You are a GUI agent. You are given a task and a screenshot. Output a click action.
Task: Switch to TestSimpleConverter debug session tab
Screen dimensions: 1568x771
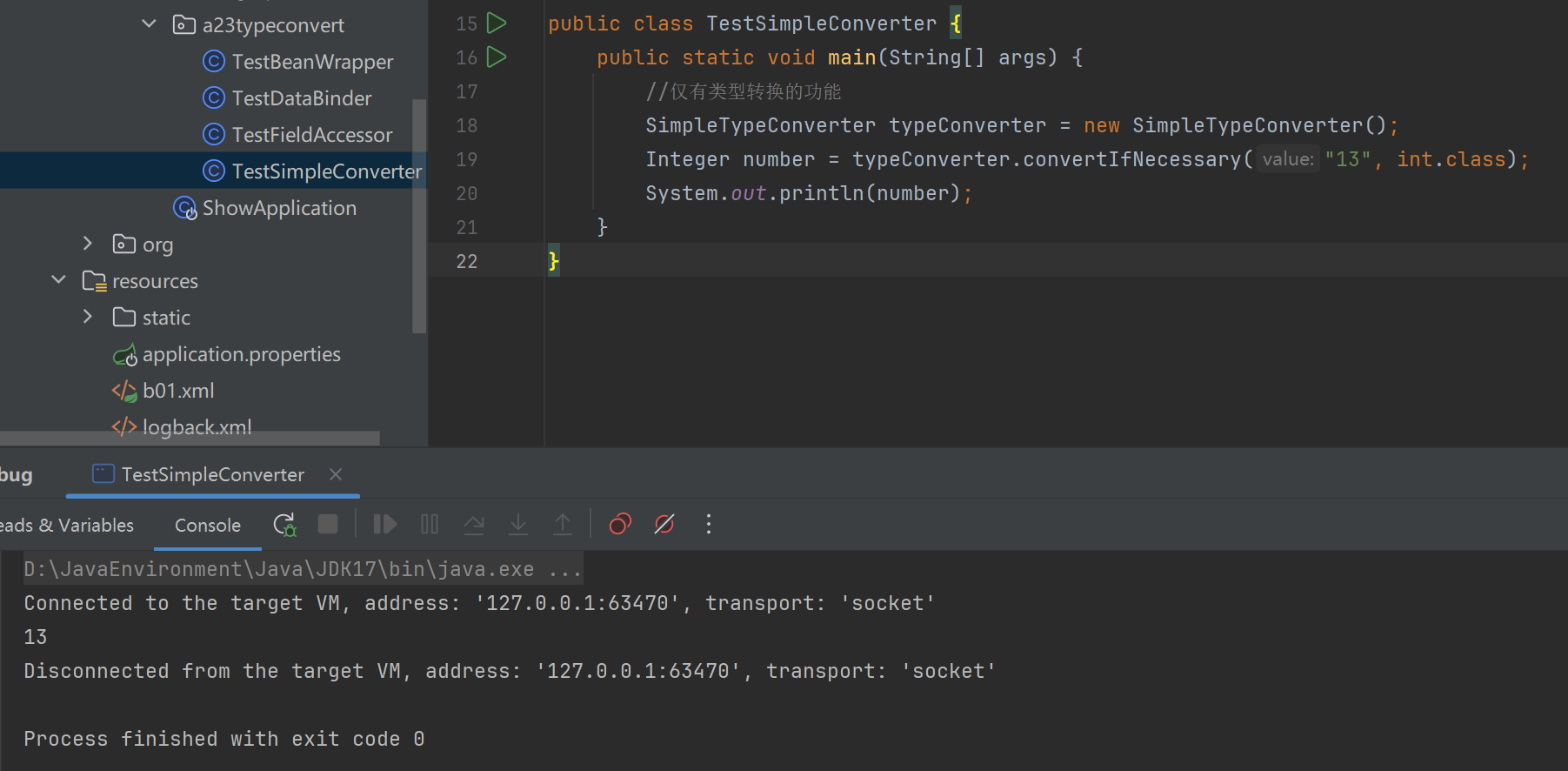[212, 474]
